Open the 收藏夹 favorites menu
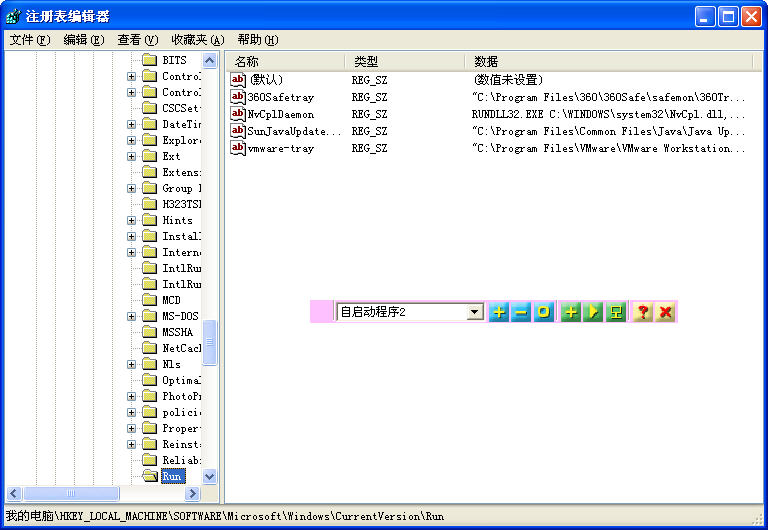 197,40
